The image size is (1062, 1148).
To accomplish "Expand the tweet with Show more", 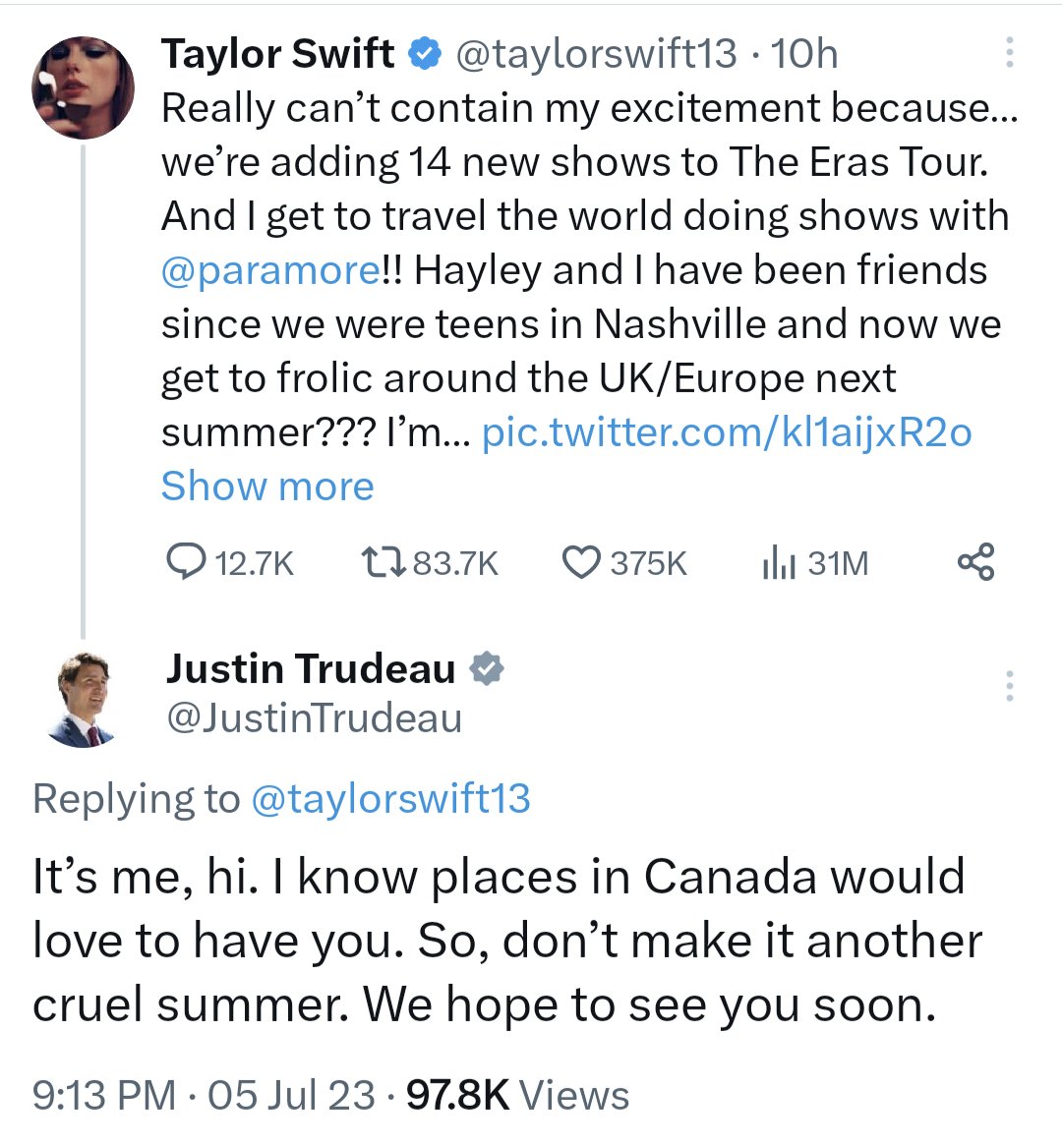I will tap(266, 486).
